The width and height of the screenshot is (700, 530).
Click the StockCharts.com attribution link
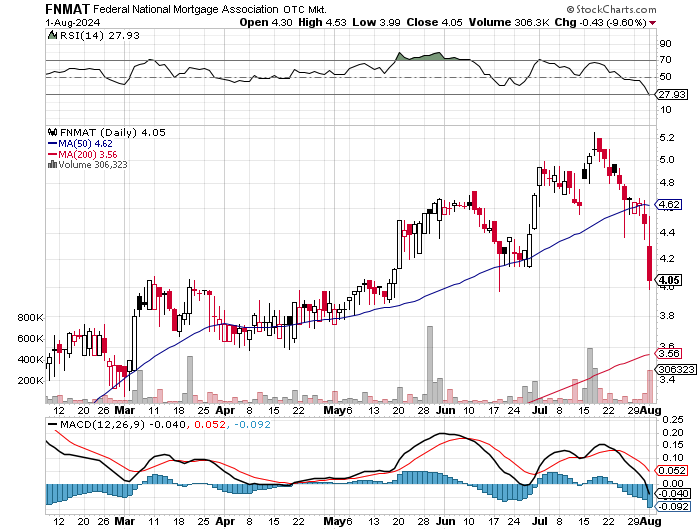612,9
